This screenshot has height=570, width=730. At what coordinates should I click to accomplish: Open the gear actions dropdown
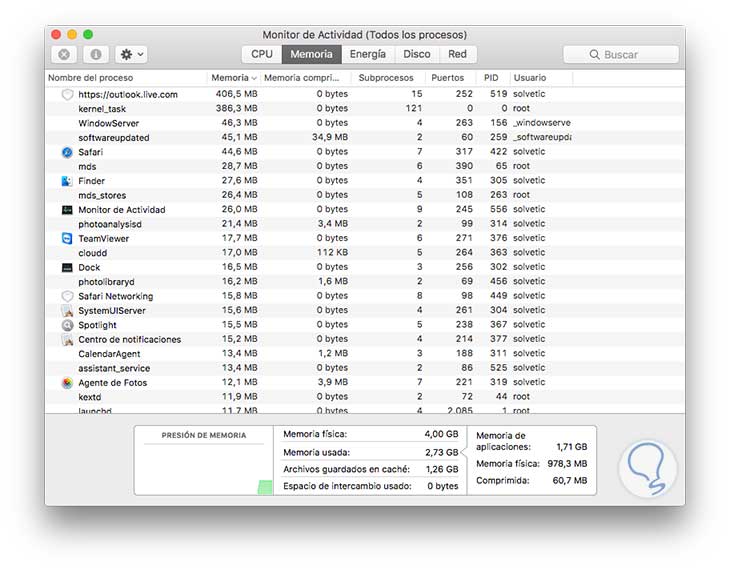[x=132, y=54]
